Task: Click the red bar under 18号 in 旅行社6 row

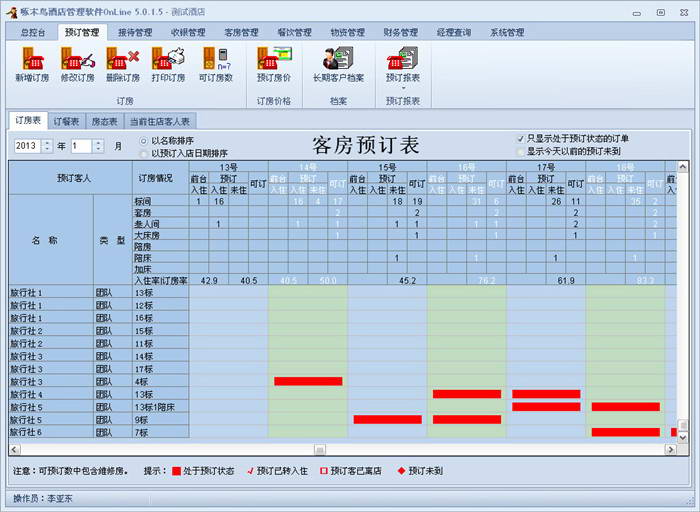Action: [626, 432]
